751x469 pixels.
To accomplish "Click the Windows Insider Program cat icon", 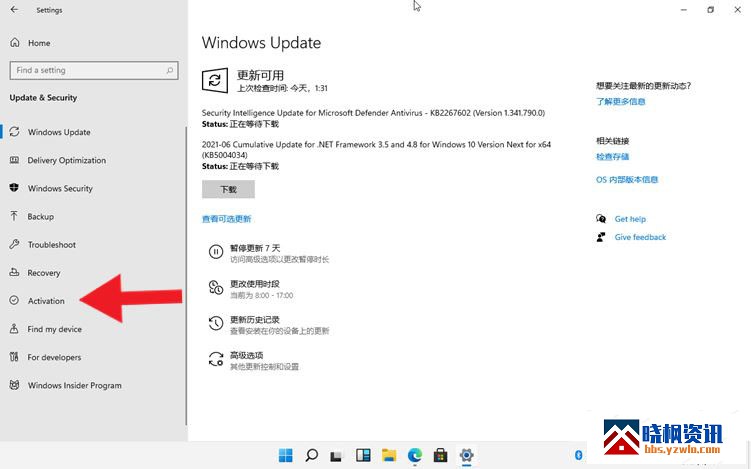I will pos(14,385).
